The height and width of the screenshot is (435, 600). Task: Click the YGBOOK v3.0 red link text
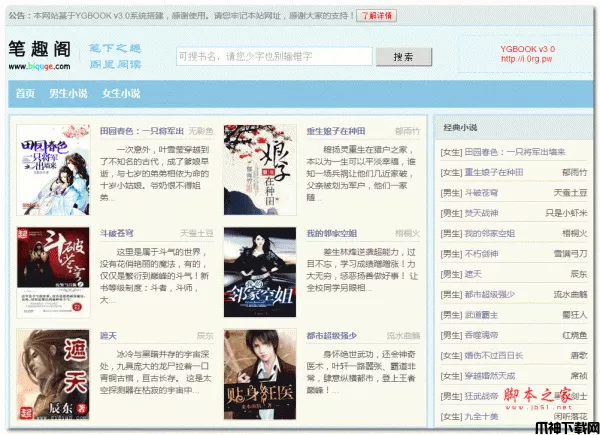click(x=527, y=49)
